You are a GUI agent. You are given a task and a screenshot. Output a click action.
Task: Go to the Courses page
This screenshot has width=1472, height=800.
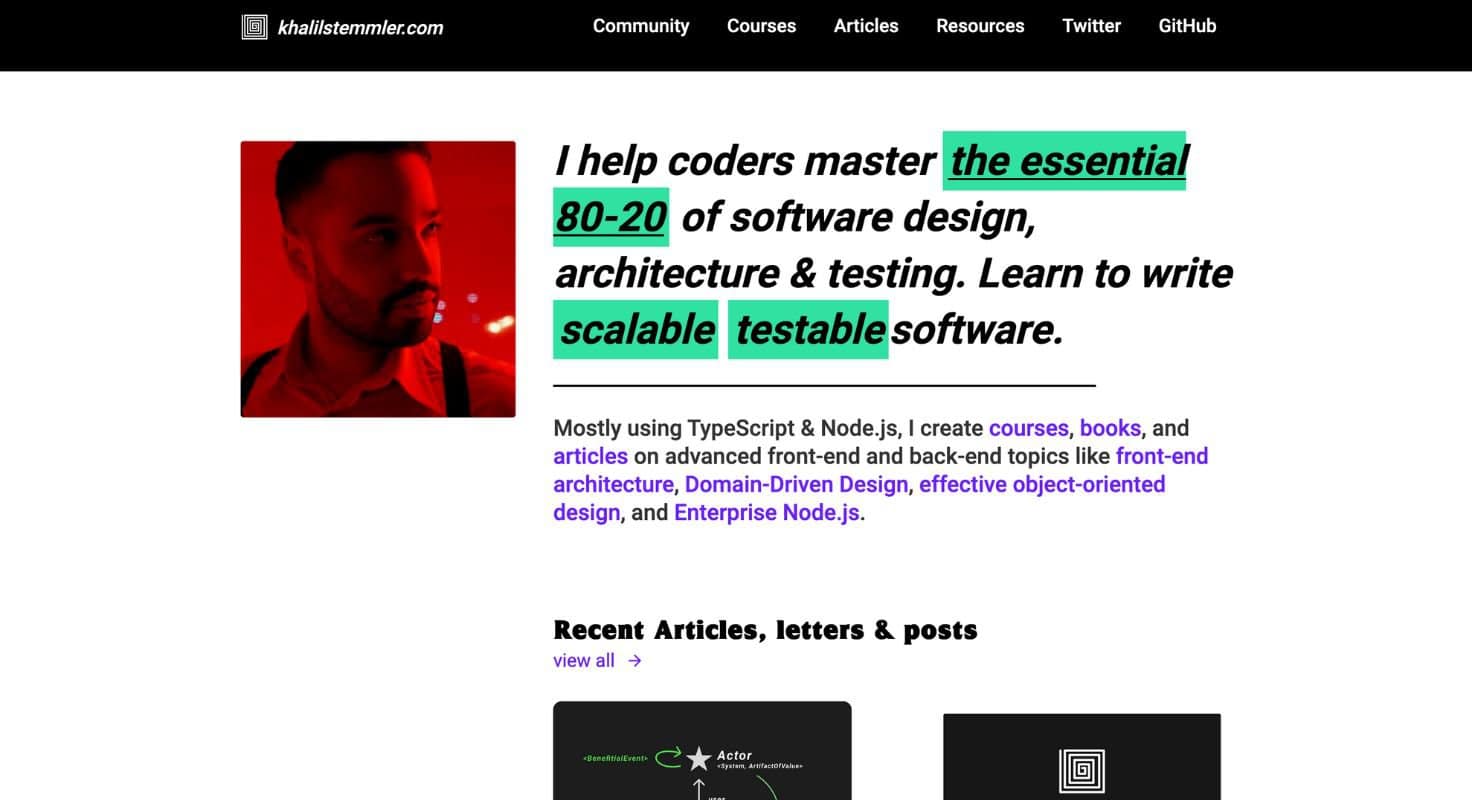pos(761,26)
